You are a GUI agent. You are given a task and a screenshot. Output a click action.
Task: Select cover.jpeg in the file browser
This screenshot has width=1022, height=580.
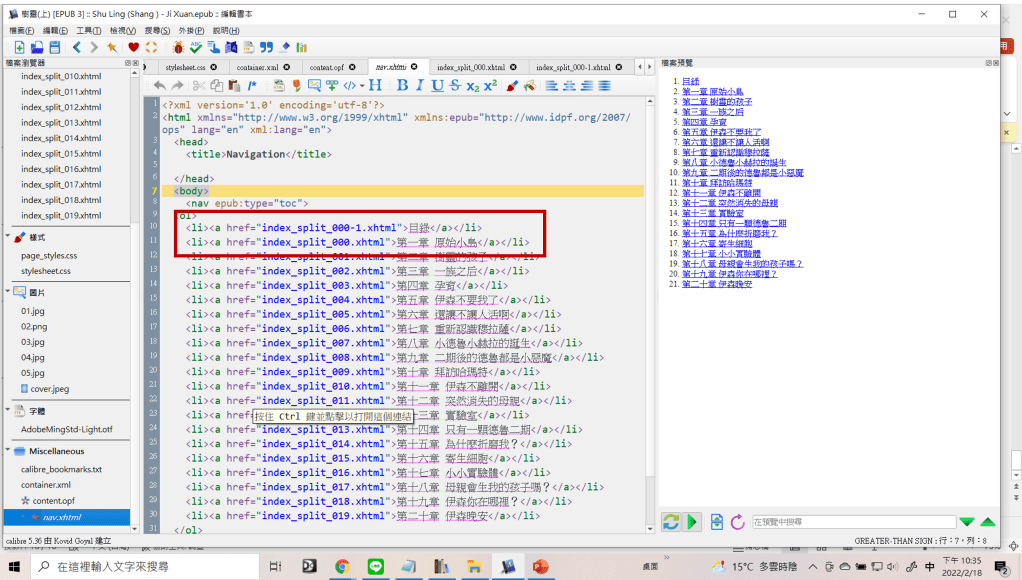click(49, 389)
